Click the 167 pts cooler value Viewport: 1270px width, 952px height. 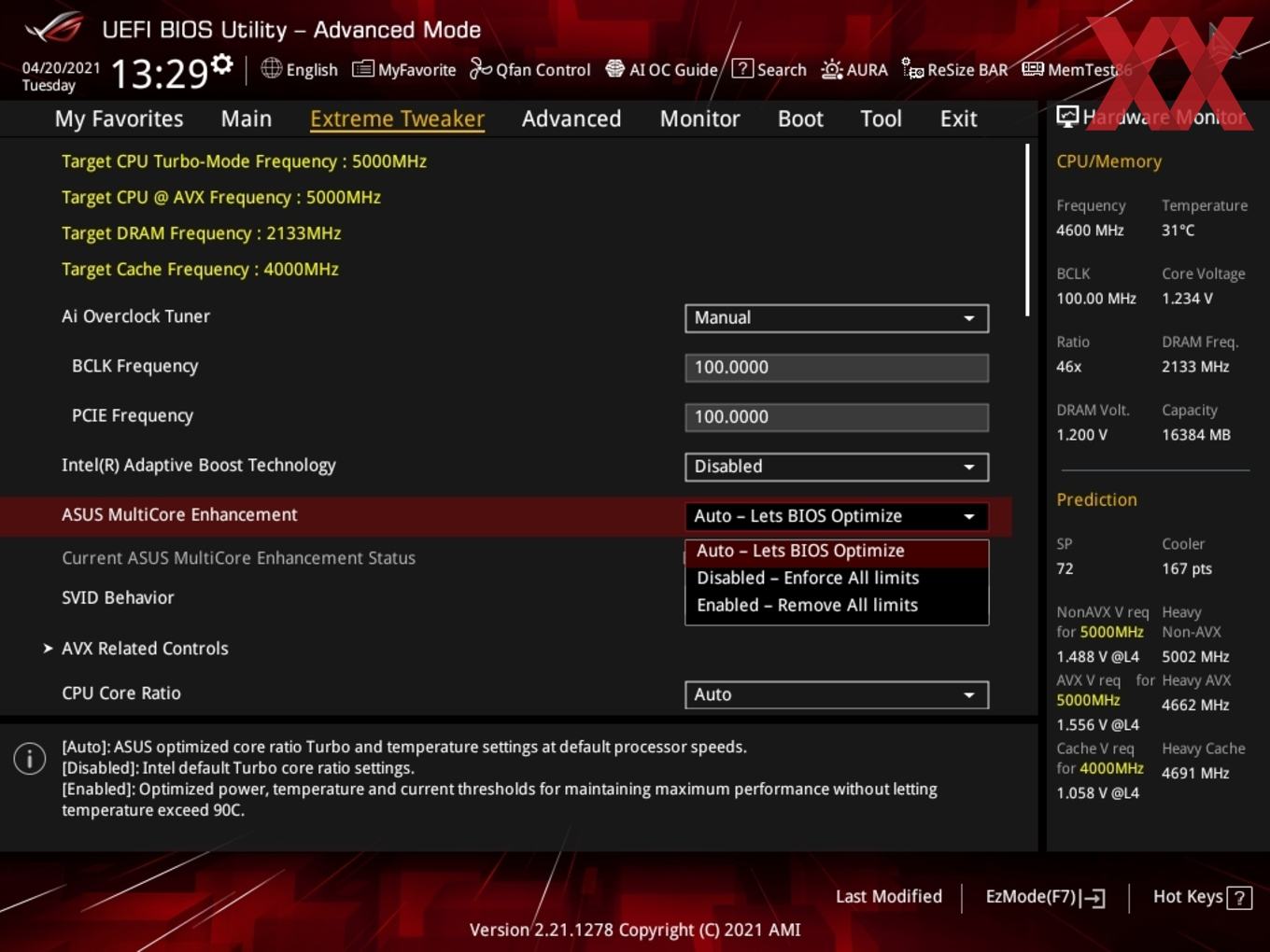click(x=1187, y=568)
